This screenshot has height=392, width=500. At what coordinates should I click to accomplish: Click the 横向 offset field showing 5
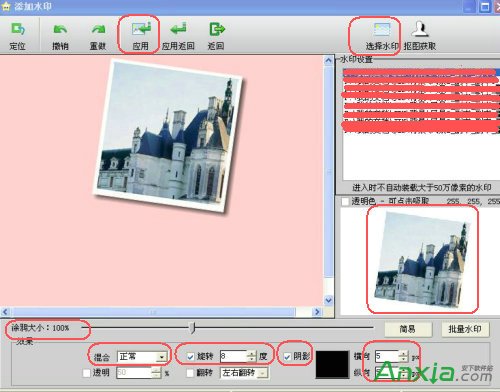[x=387, y=357]
